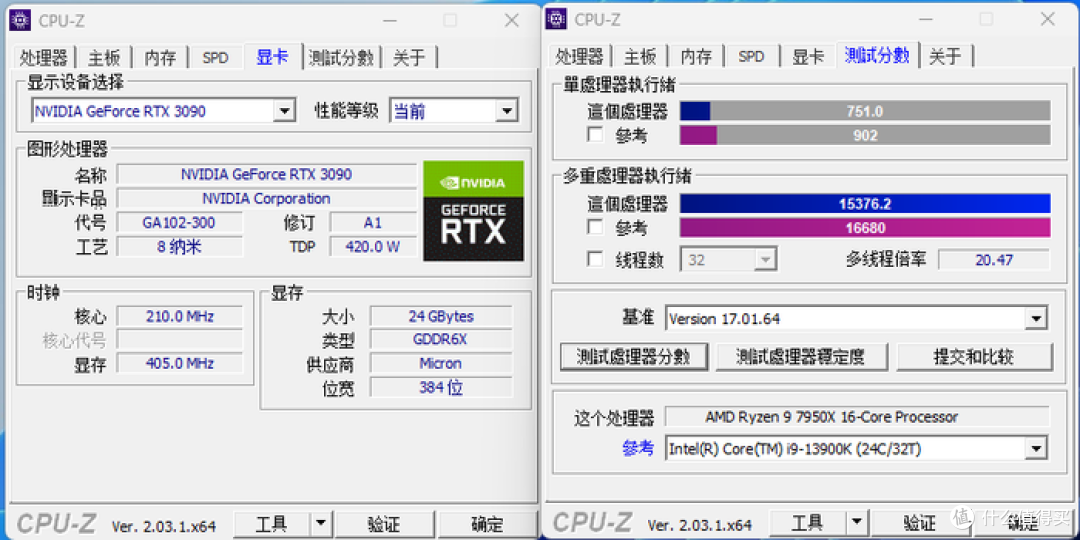Click the 多线程倍率 value 20.47
The image size is (1080, 540).
(x=994, y=260)
